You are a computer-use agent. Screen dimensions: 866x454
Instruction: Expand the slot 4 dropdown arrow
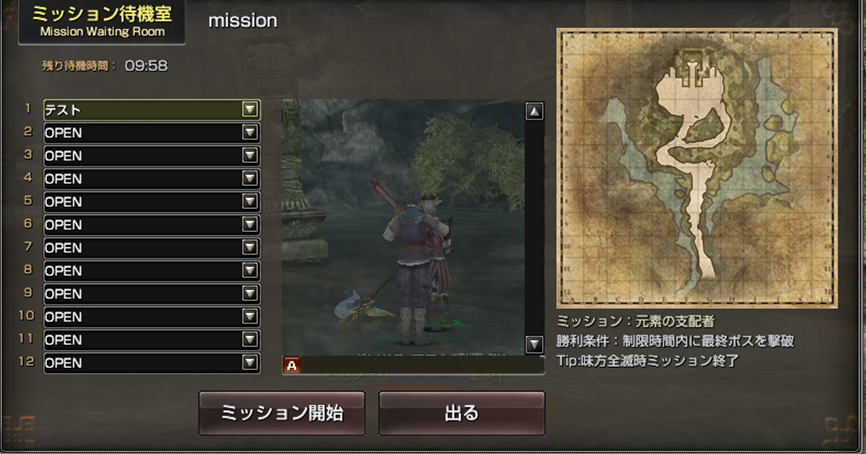point(250,179)
